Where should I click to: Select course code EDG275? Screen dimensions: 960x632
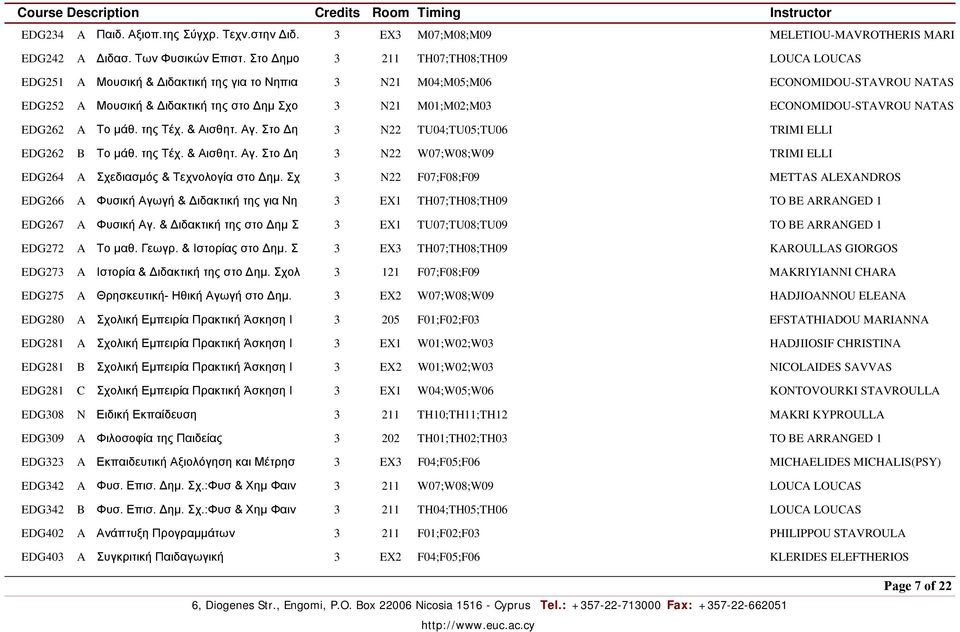click(x=42, y=296)
